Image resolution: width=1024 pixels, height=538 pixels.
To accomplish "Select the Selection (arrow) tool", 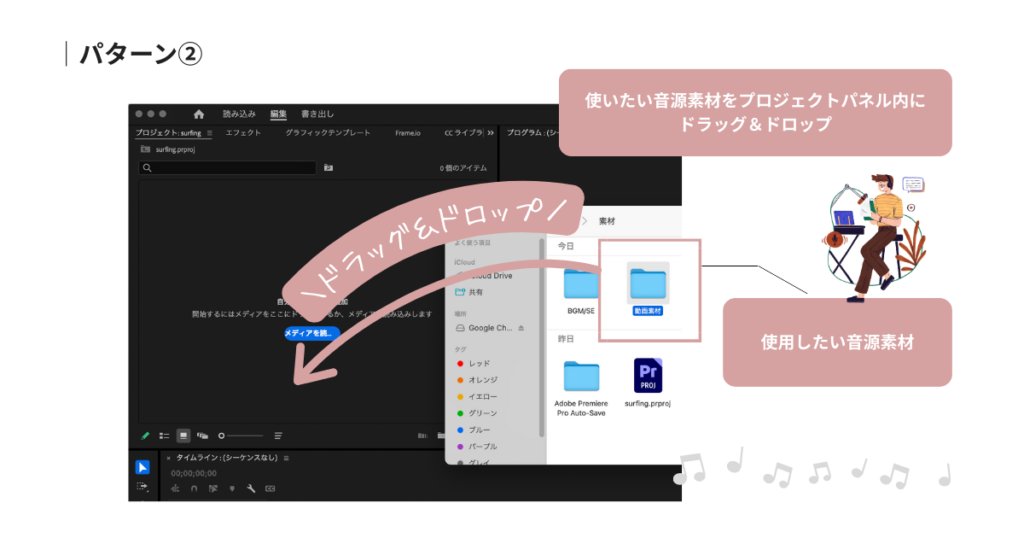I will coord(142,467).
